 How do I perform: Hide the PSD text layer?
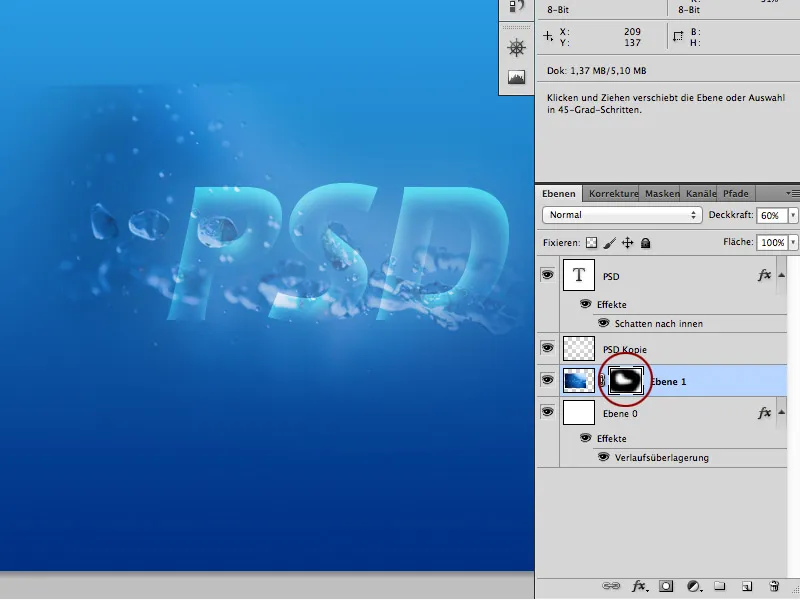(x=546, y=275)
